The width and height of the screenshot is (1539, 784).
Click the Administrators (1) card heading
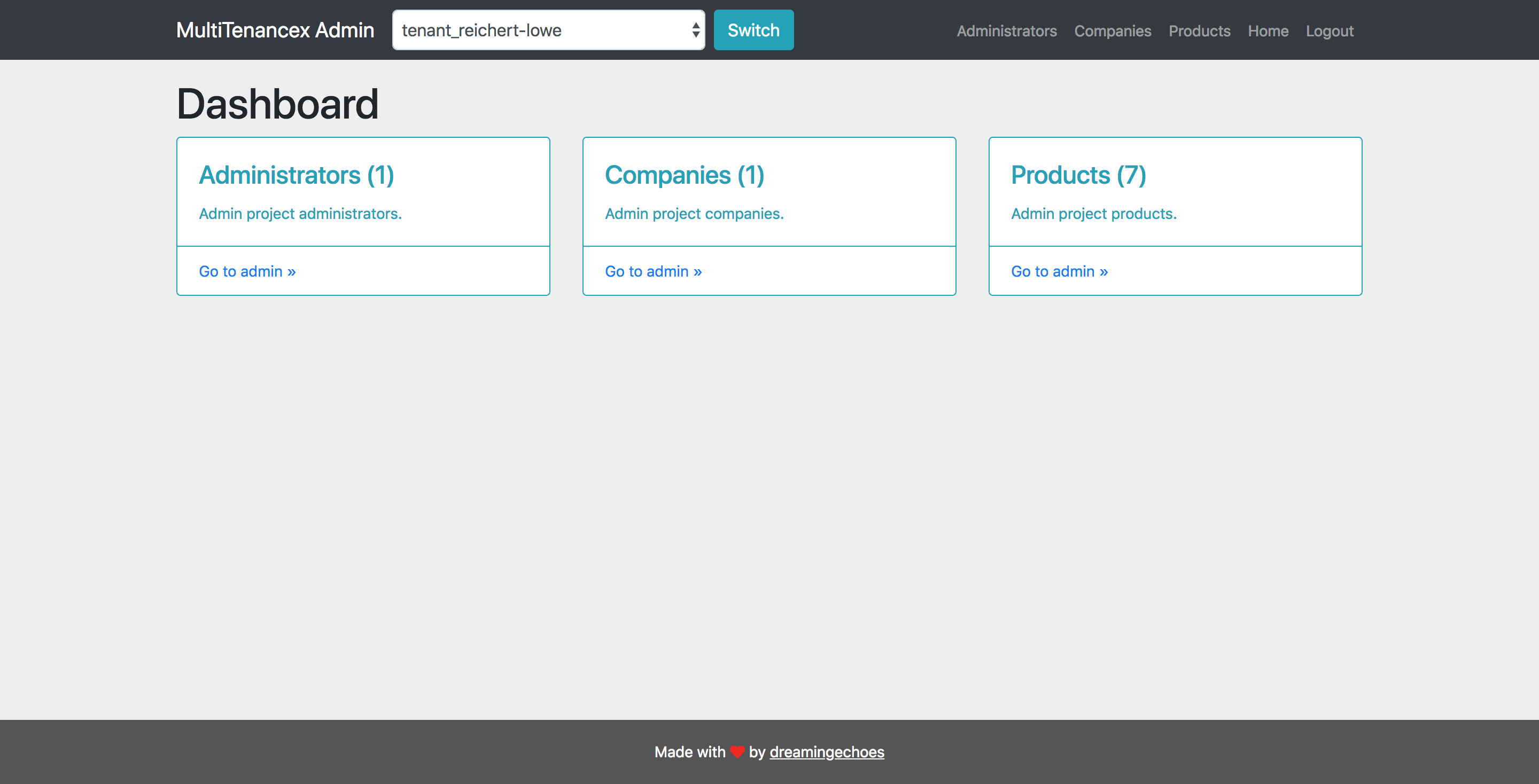297,175
